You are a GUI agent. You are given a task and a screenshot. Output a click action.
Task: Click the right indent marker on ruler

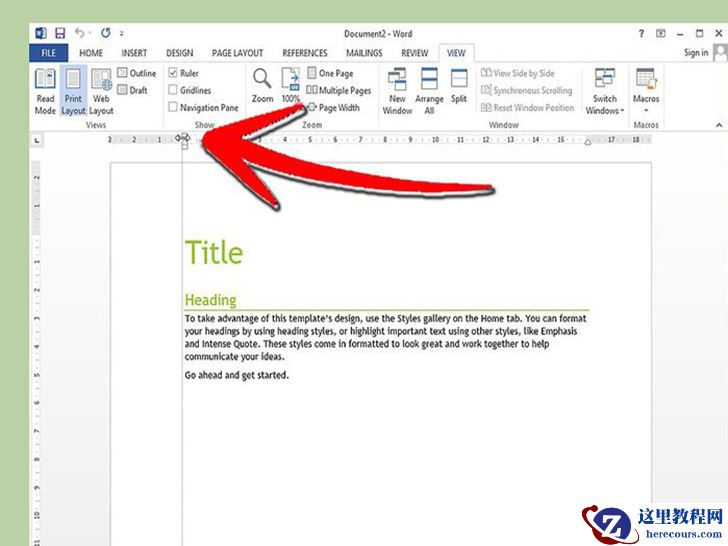click(588, 142)
